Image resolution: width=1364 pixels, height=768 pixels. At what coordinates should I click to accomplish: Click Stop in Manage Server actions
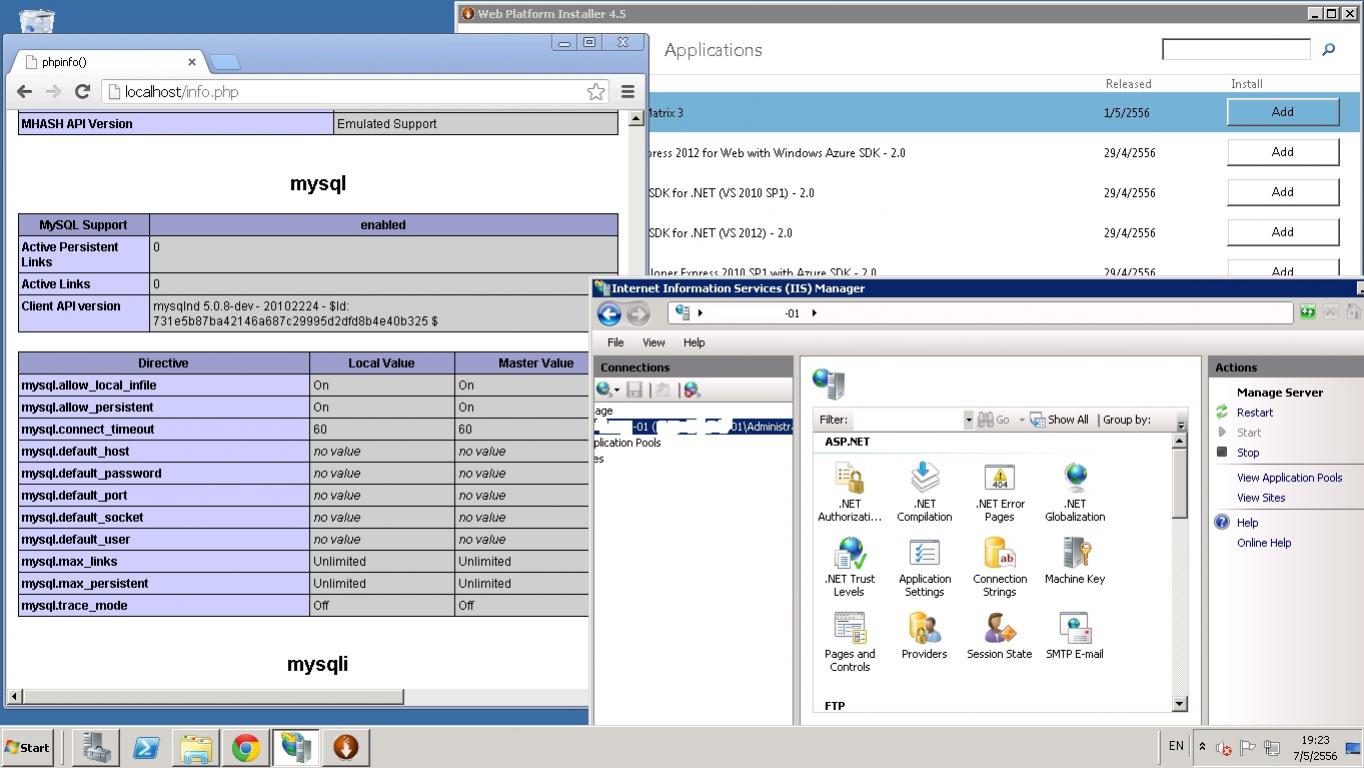(1247, 452)
